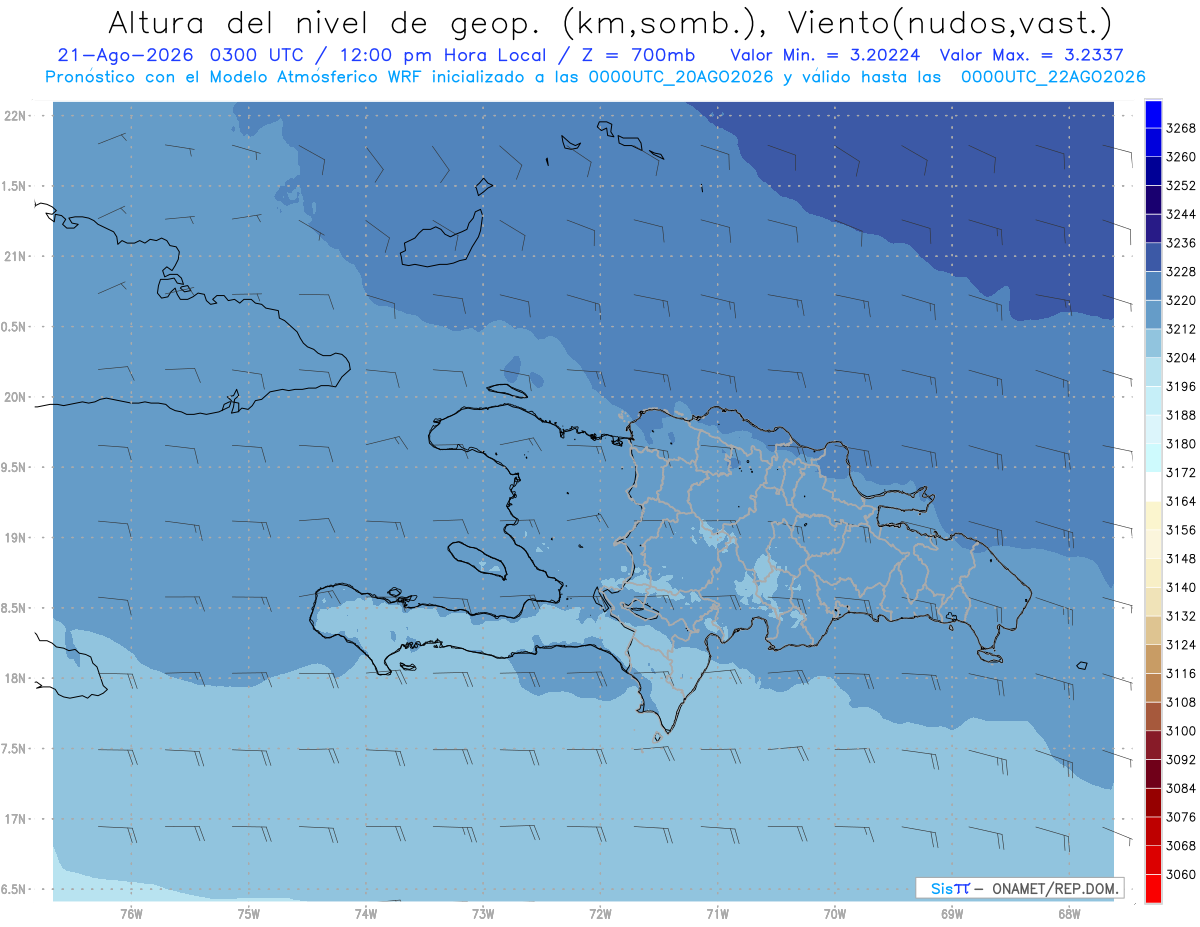Image resolution: width=1200 pixels, height=927 pixels.
Task: Click the '22N' latitude axis label
Action: point(17,116)
